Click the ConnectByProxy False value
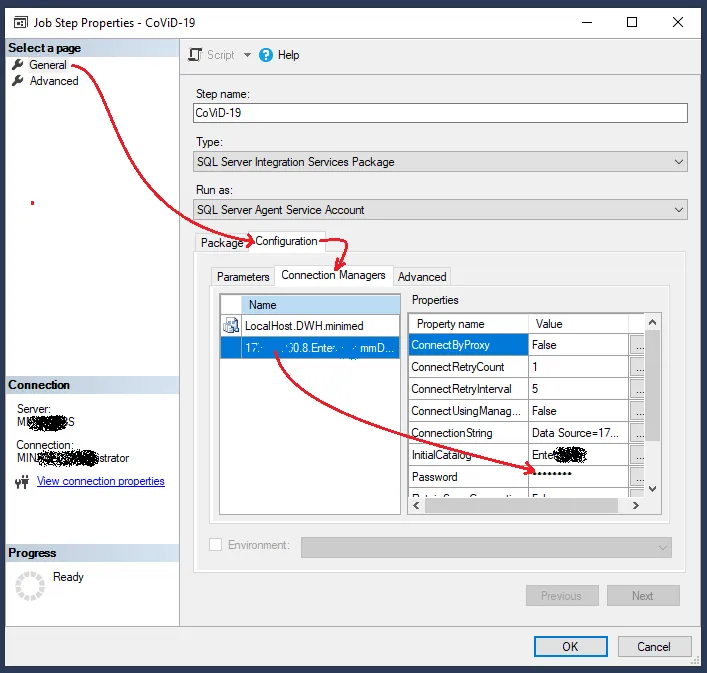The width and height of the screenshot is (707, 673). pos(578,345)
